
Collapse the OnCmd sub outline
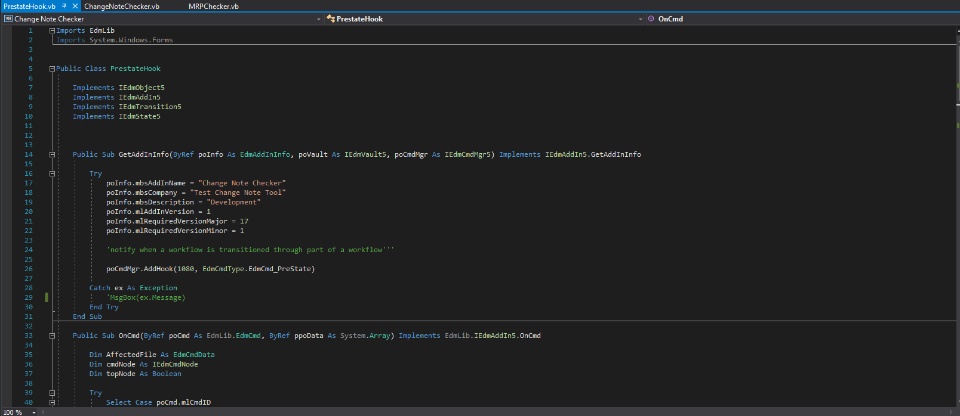point(52,335)
